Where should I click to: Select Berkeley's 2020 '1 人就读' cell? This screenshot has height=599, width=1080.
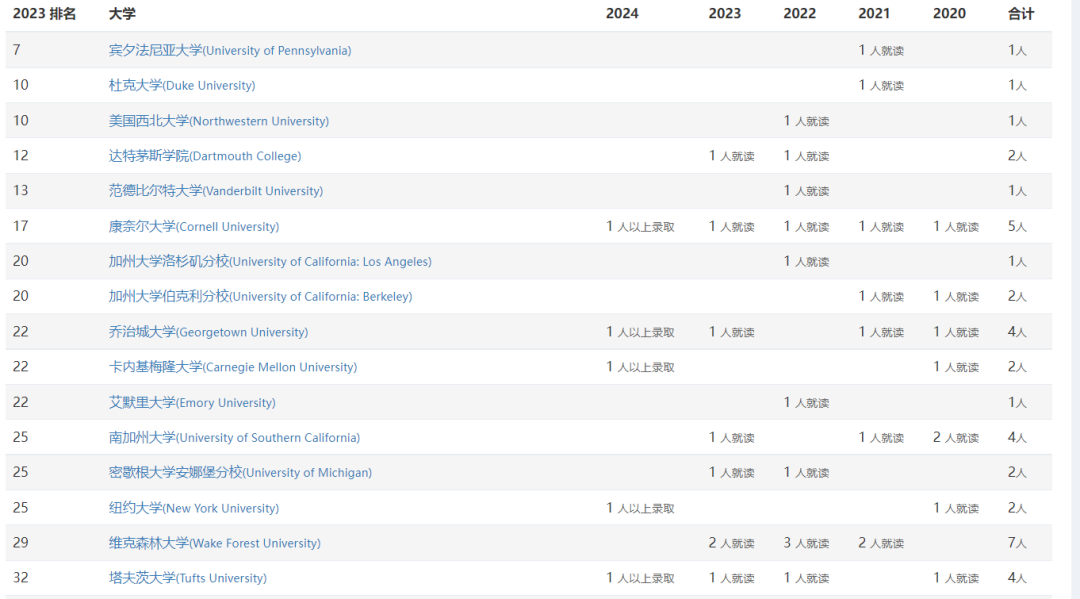tap(956, 296)
